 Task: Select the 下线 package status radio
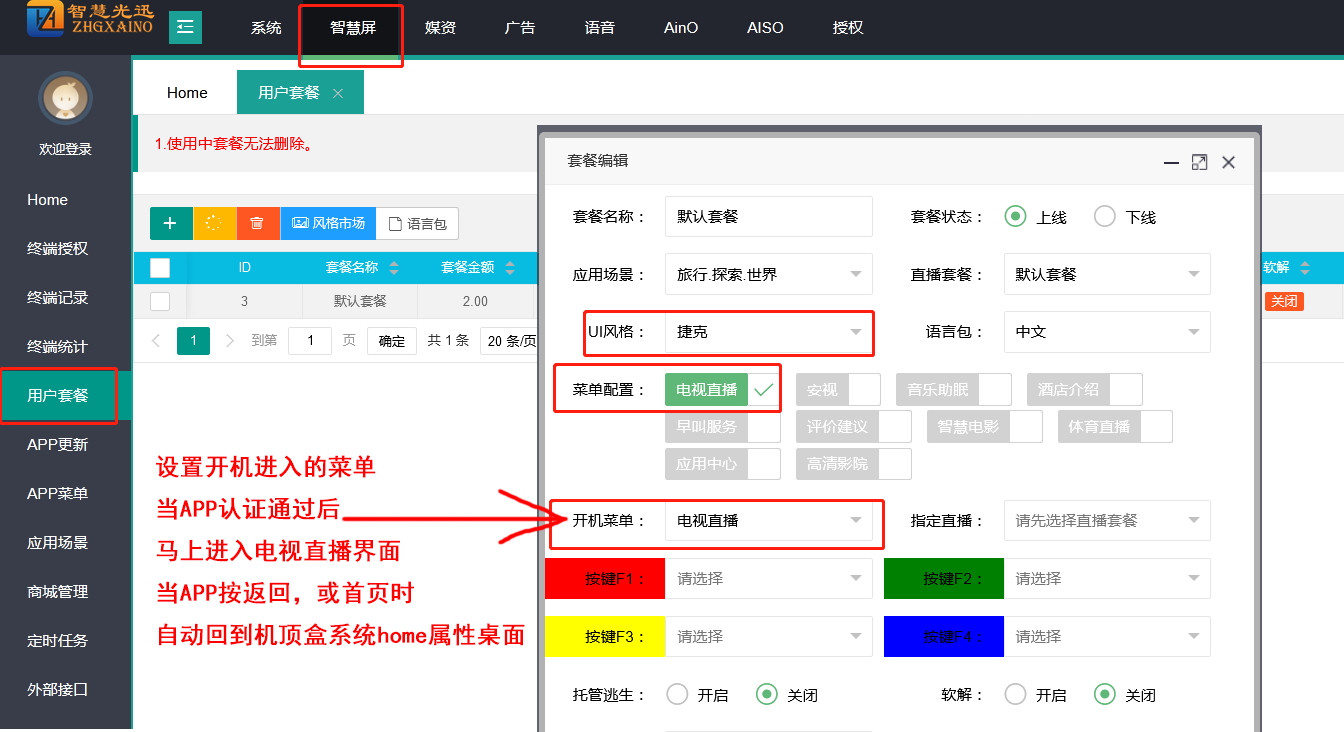pos(1105,217)
